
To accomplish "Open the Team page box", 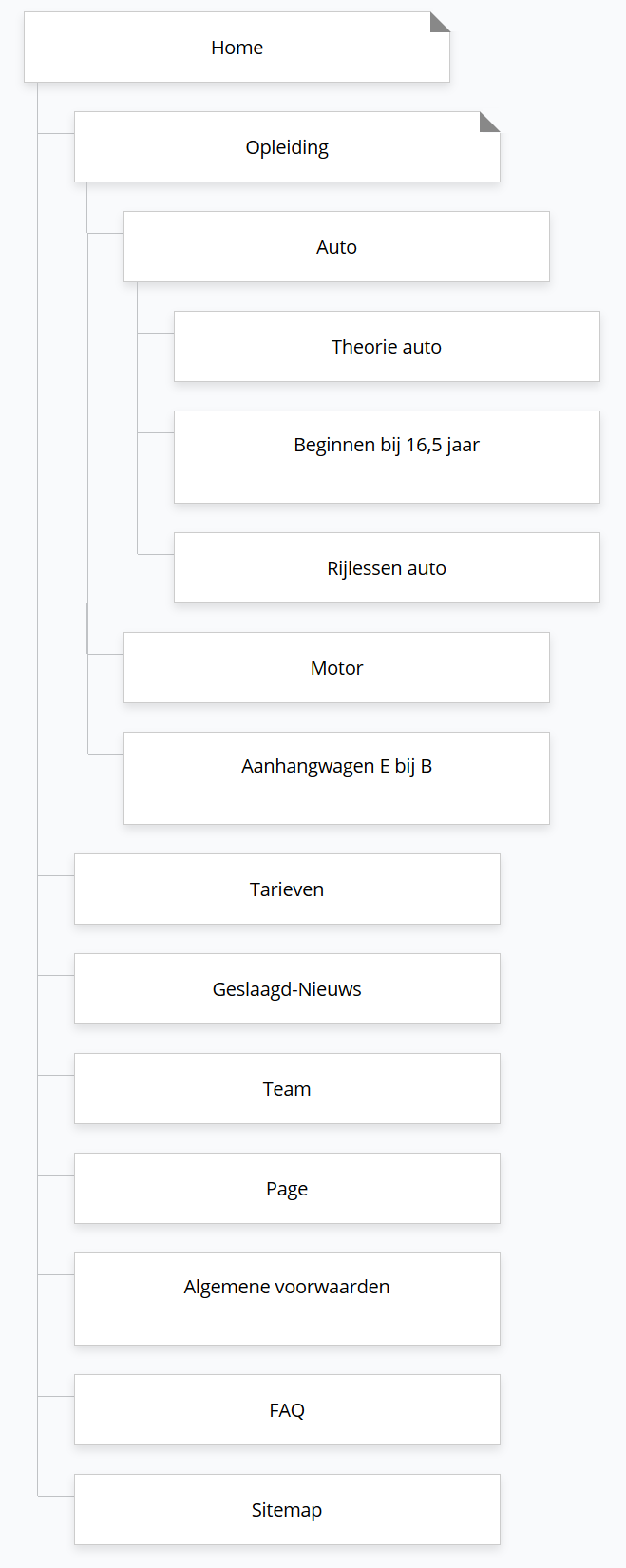I will [287, 1089].
